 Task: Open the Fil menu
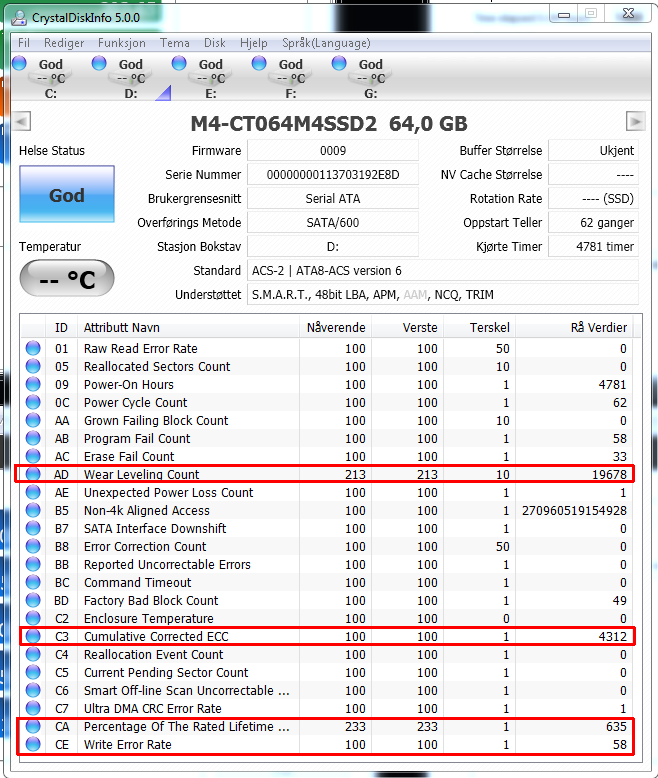click(24, 43)
